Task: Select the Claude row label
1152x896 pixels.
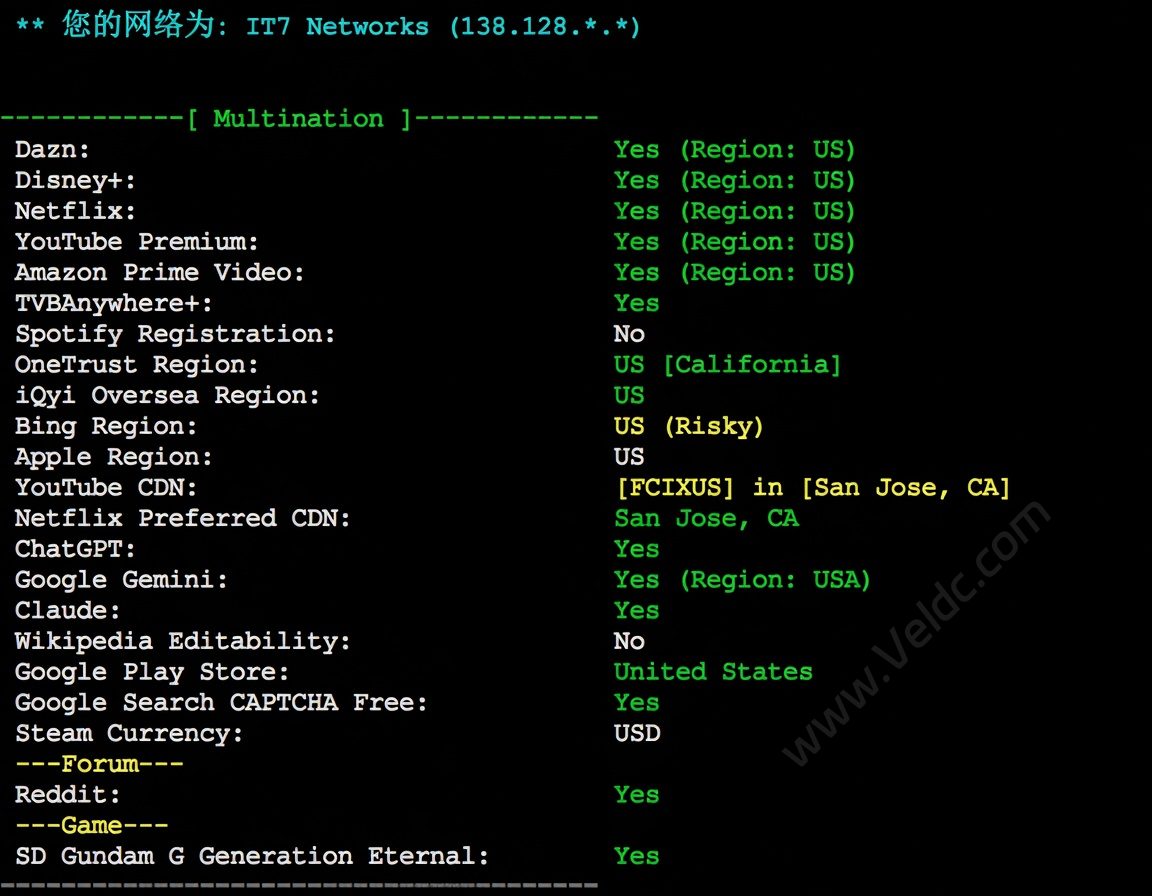Action: pos(68,611)
